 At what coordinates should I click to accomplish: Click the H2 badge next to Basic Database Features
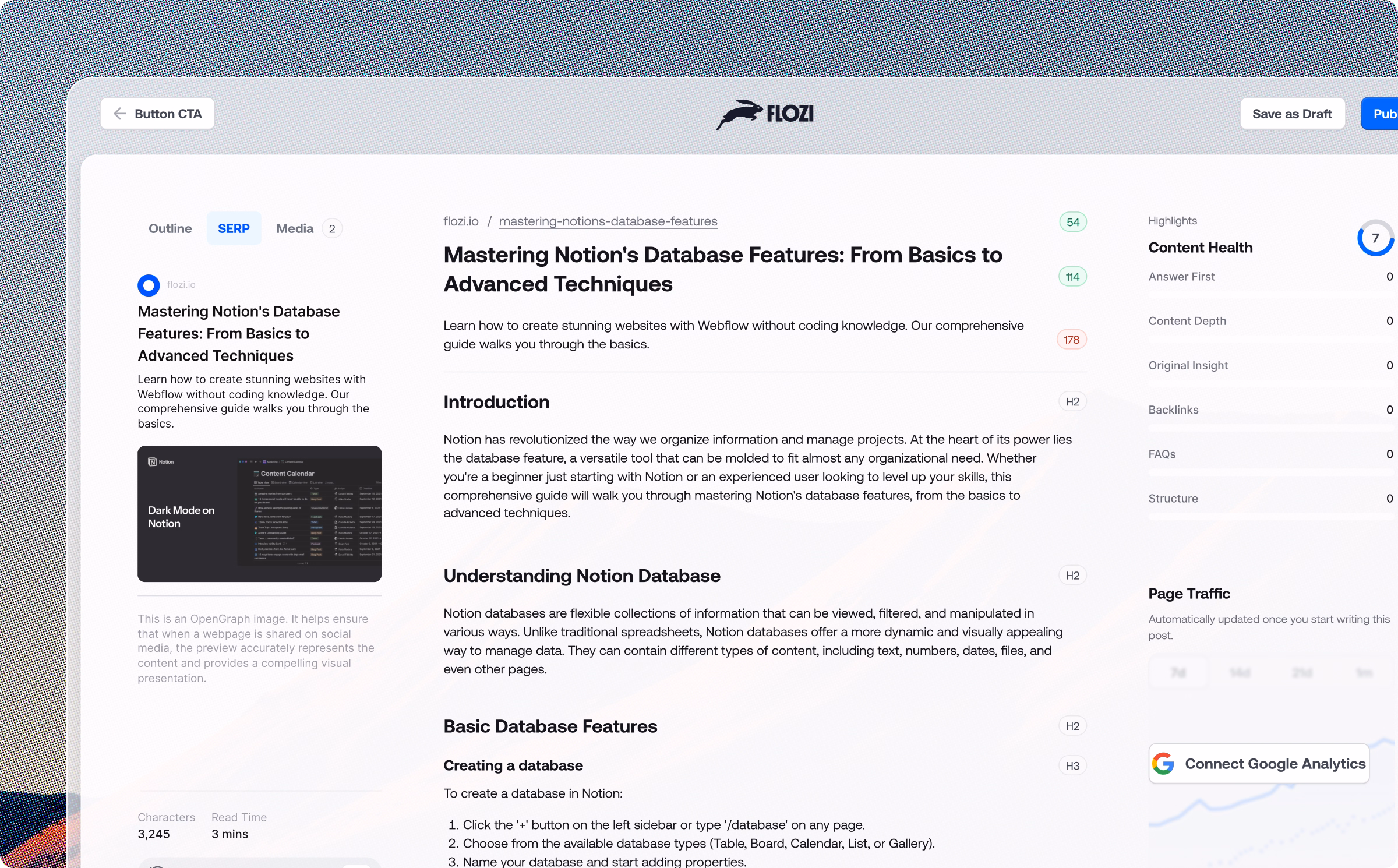pos(1072,726)
